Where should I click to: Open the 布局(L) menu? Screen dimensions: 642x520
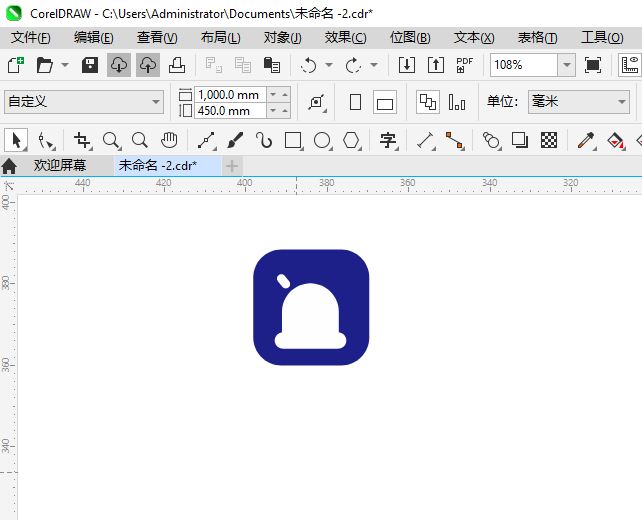[x=221, y=38]
